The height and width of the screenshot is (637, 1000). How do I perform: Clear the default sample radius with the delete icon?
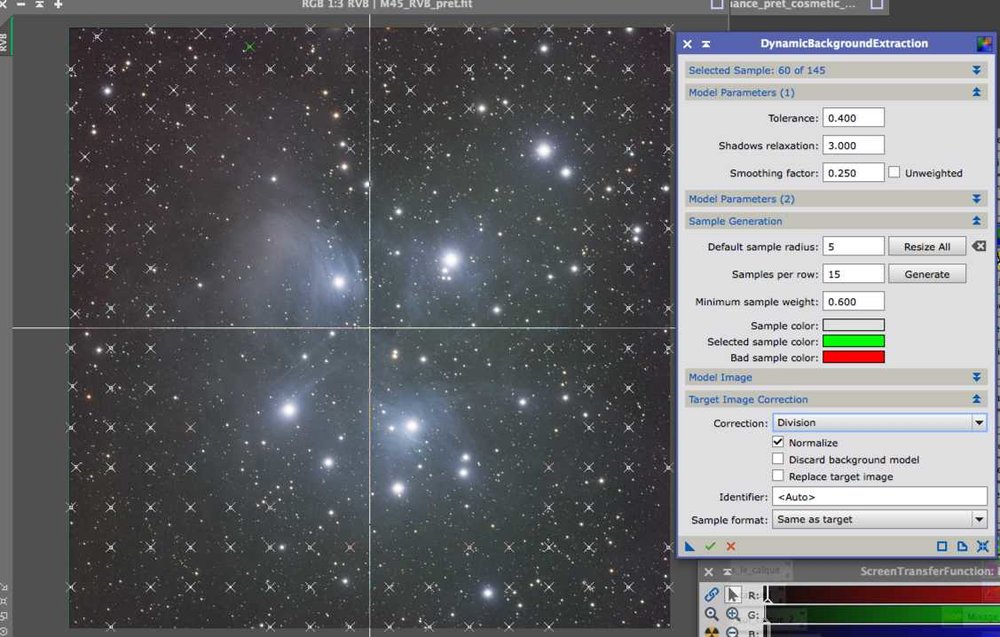pyautogui.click(x=979, y=246)
